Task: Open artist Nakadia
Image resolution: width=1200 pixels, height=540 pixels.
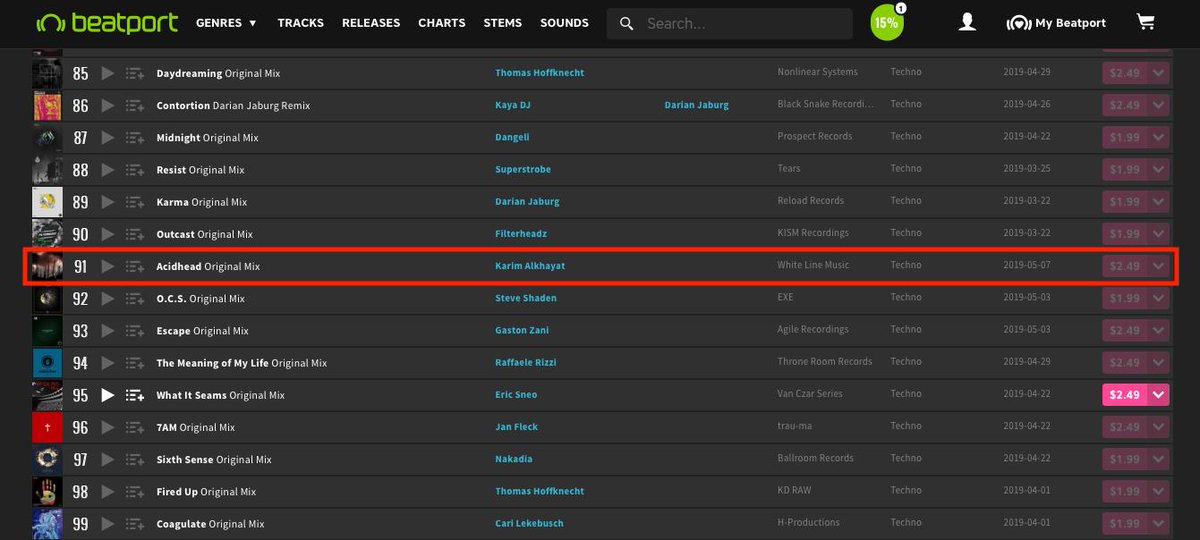Action: click(514, 460)
